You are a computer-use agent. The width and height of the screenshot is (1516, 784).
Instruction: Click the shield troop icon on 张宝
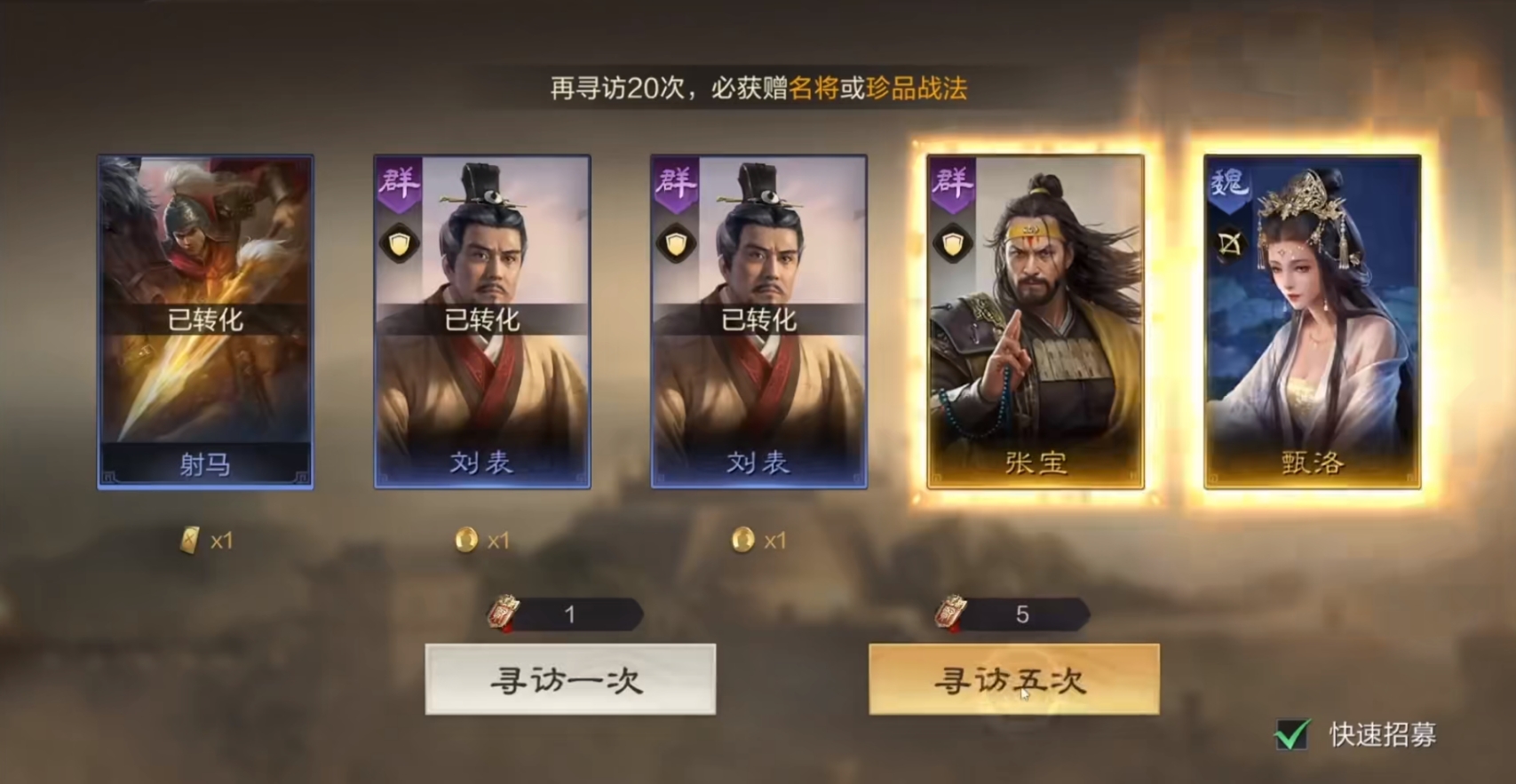click(952, 244)
